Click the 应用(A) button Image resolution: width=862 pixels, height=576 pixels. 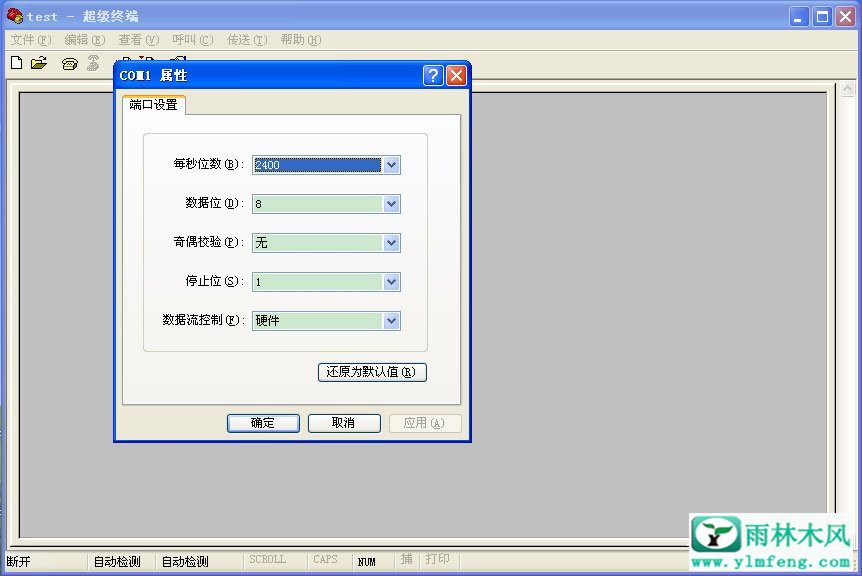[424, 423]
